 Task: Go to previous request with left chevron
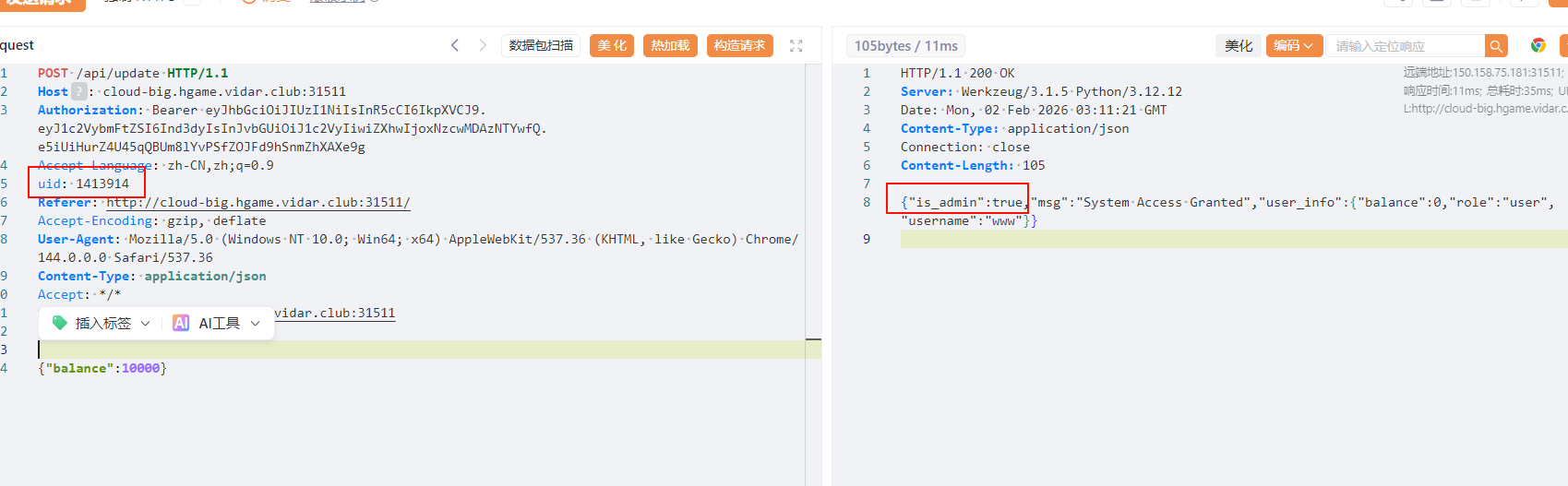click(x=454, y=45)
